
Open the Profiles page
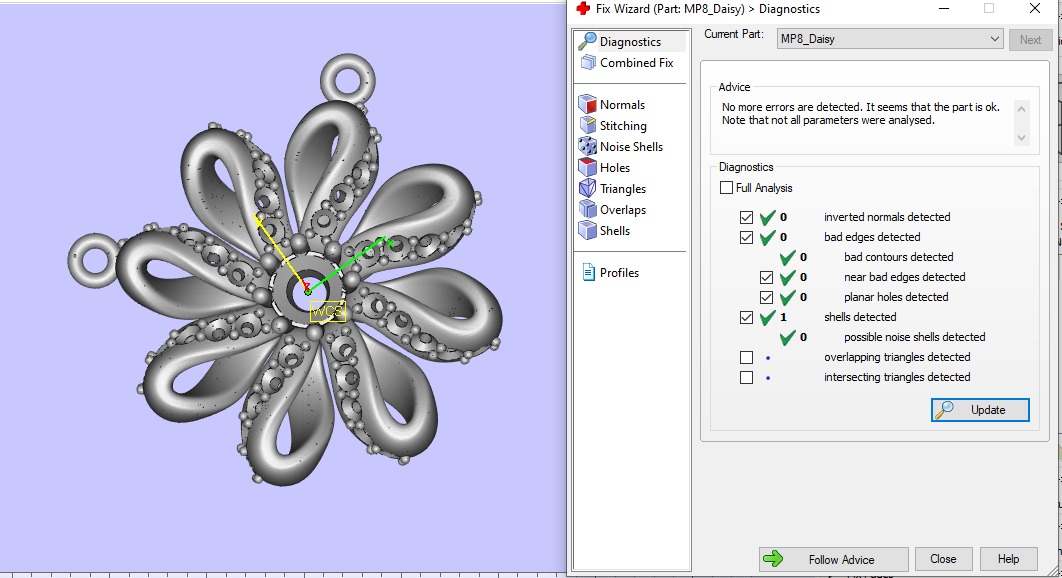[x=619, y=272]
